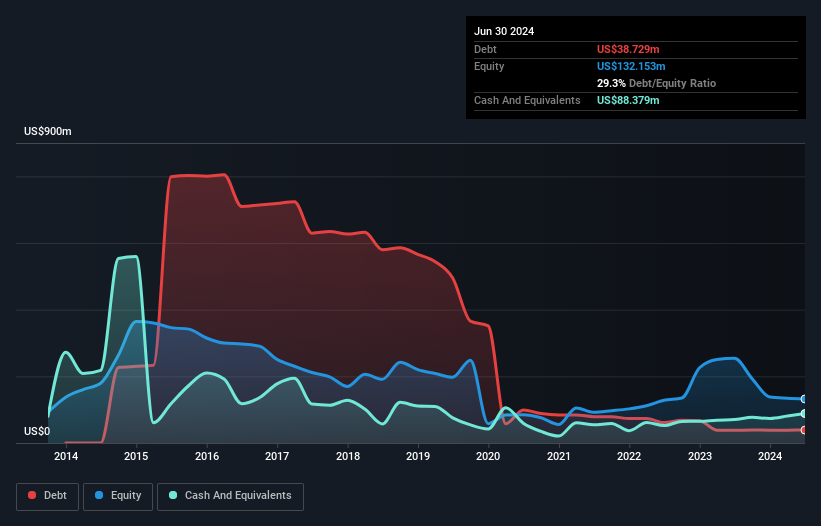
Task: Click the Equity value US$132.153m
Action: point(631,66)
